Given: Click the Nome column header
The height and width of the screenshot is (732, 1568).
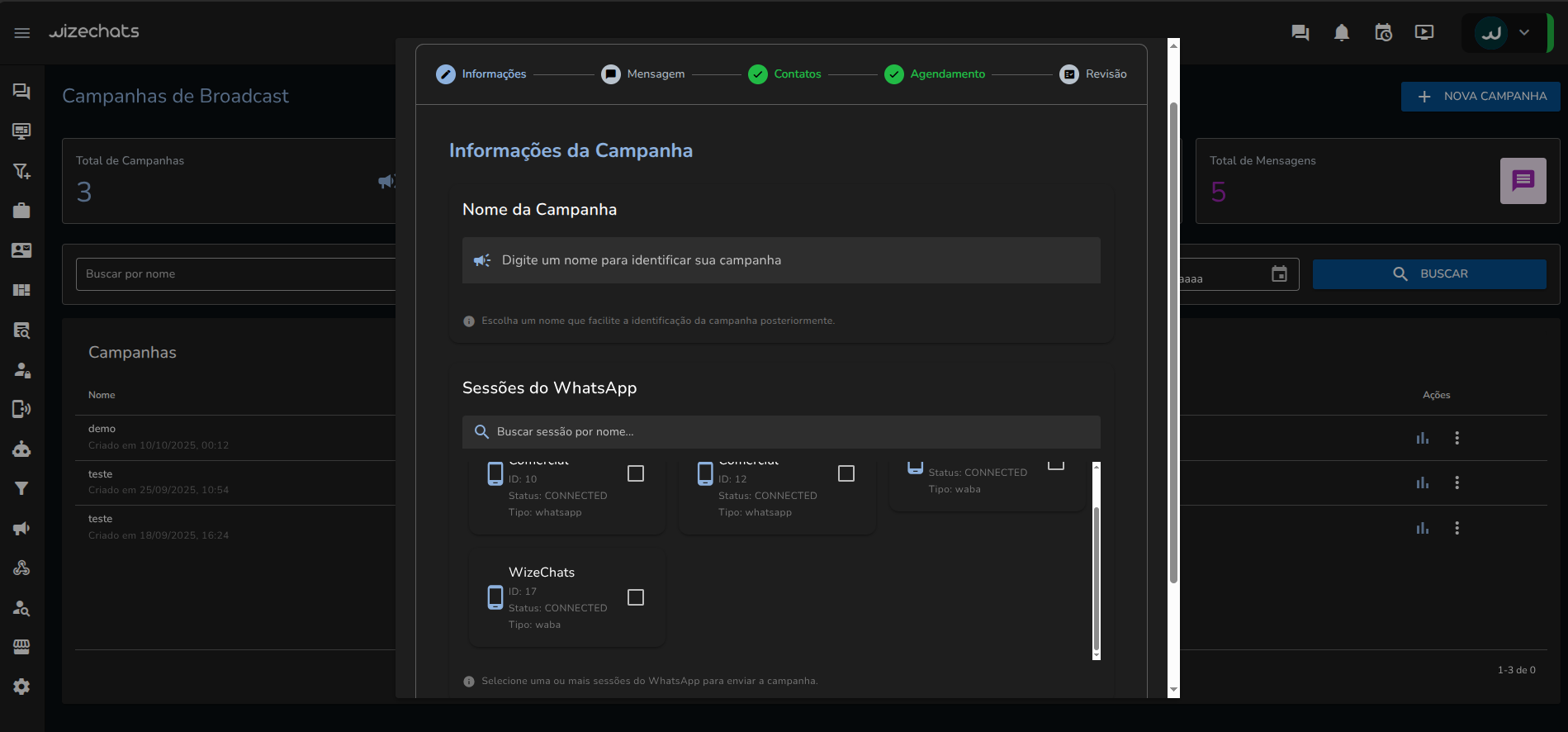Looking at the screenshot, I should click(102, 395).
